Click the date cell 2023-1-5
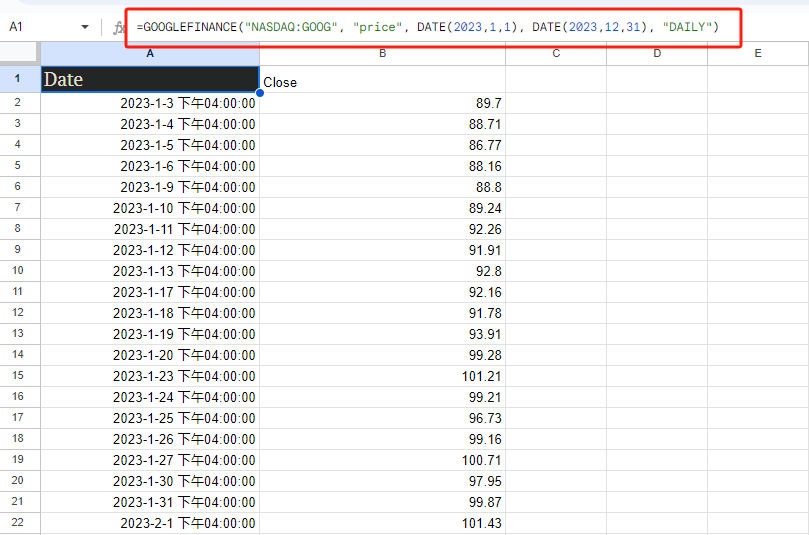 coord(150,145)
